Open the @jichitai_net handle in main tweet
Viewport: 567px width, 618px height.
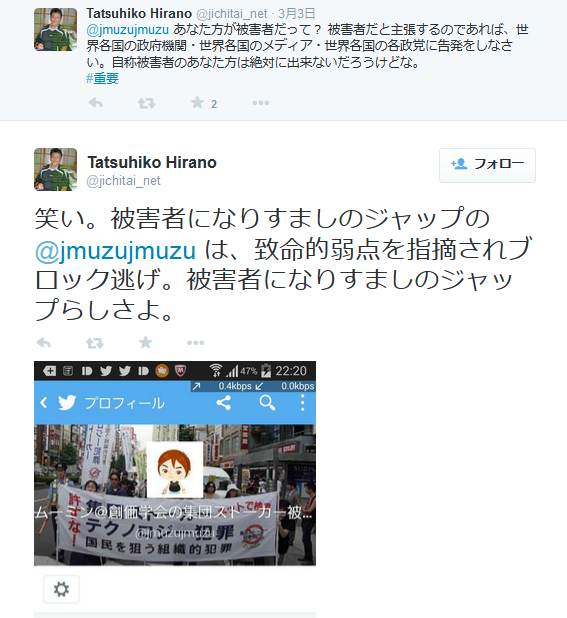tap(123, 181)
